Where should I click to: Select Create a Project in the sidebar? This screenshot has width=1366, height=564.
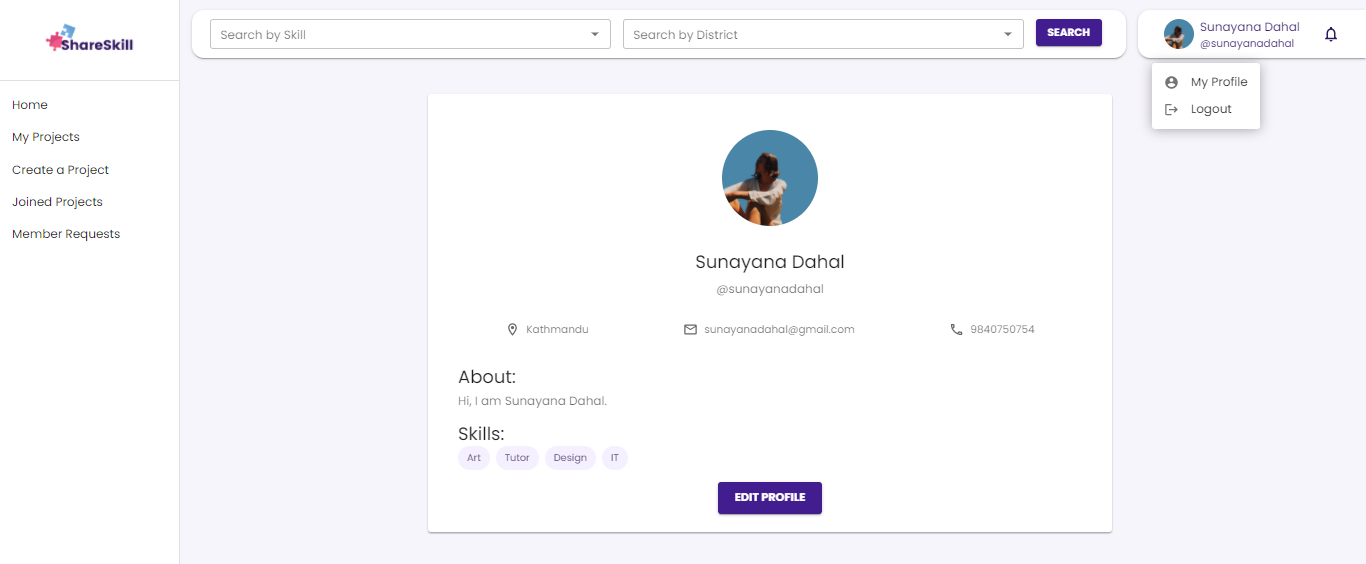point(60,170)
